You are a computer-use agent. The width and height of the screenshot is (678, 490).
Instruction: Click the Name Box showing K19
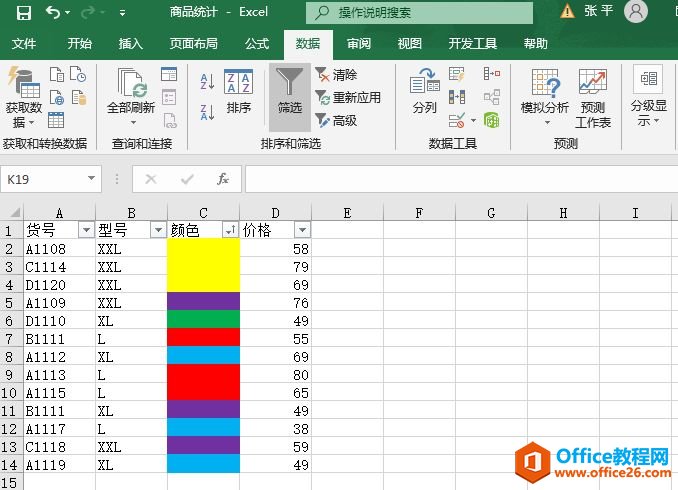pos(44,179)
